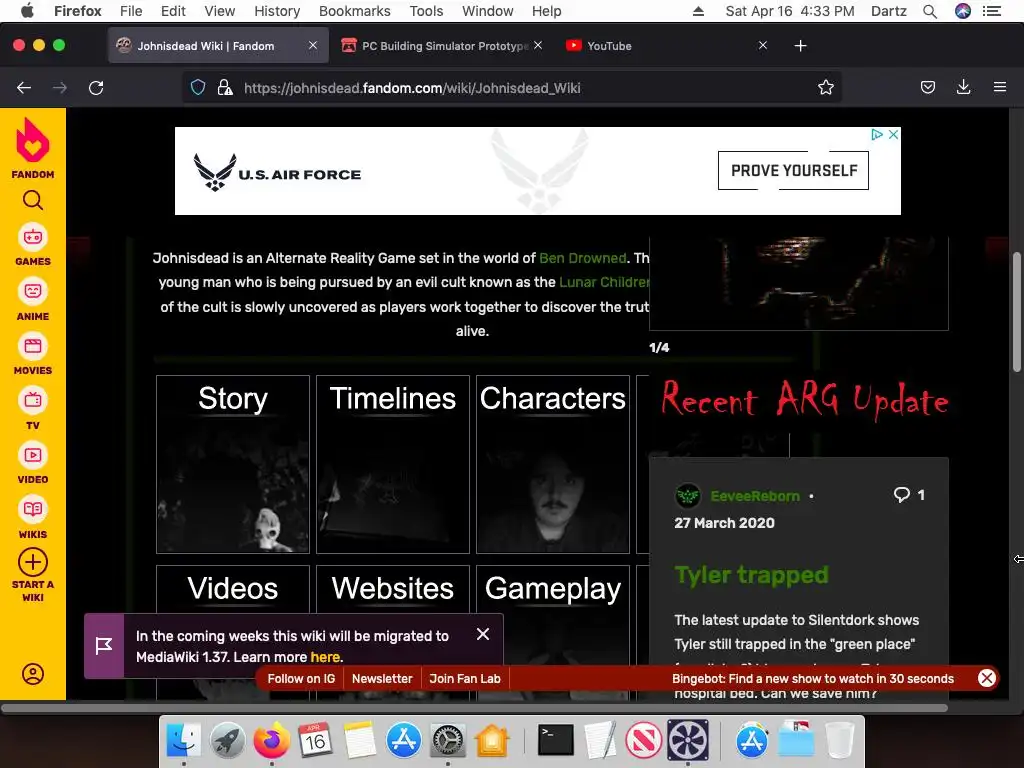
Task: Save to Pocket icon
Action: pyautogui.click(x=928, y=88)
